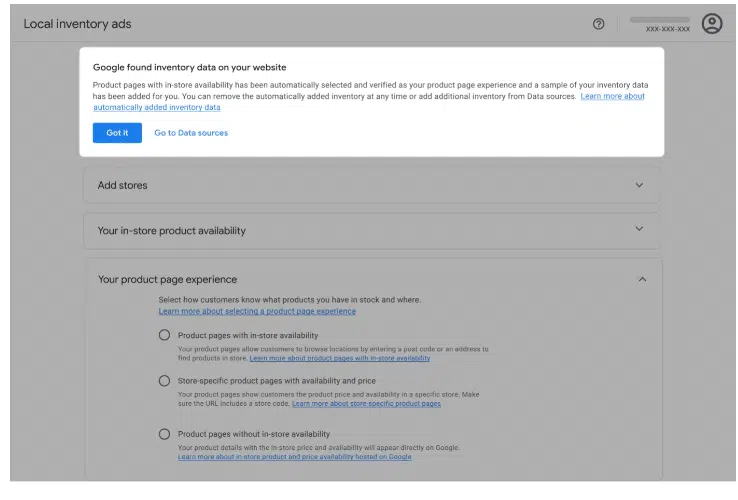The width and height of the screenshot is (738, 500).
Task: Select Product pages without in-store availability
Action: point(164,434)
